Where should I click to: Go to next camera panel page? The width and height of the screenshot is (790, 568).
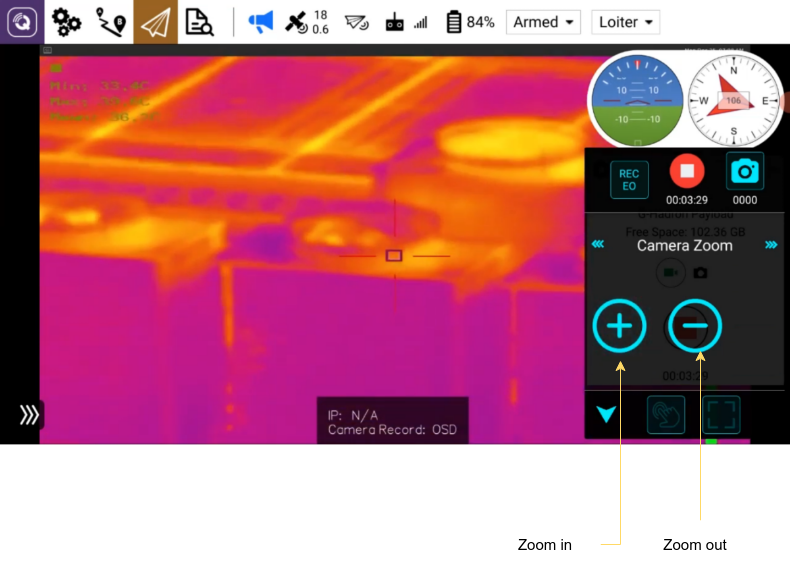point(771,245)
